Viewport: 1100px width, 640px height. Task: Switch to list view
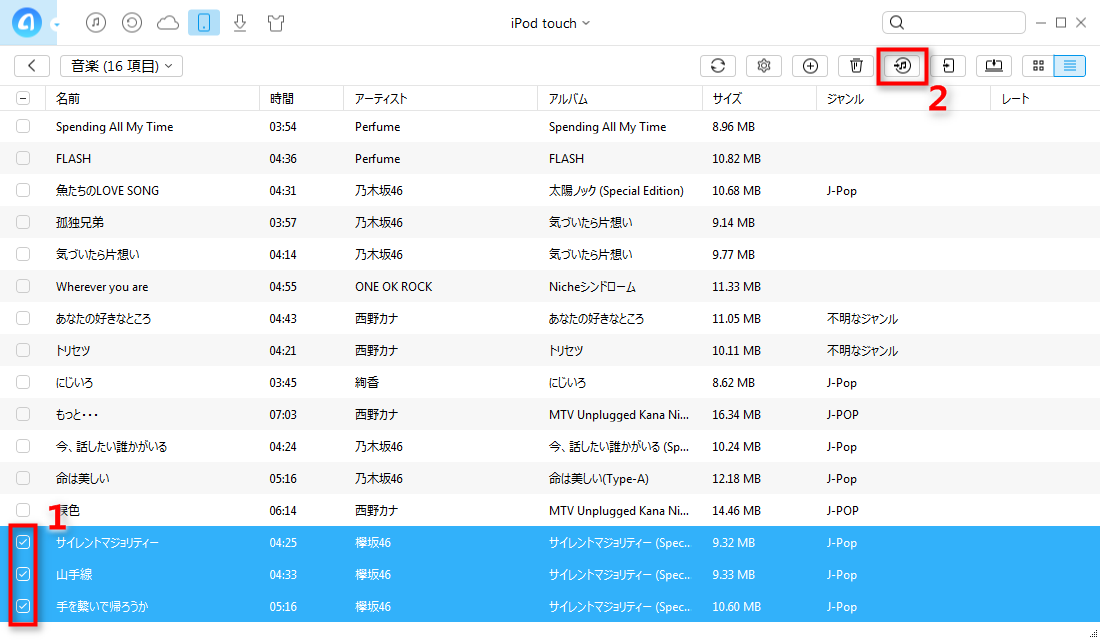click(x=1070, y=66)
